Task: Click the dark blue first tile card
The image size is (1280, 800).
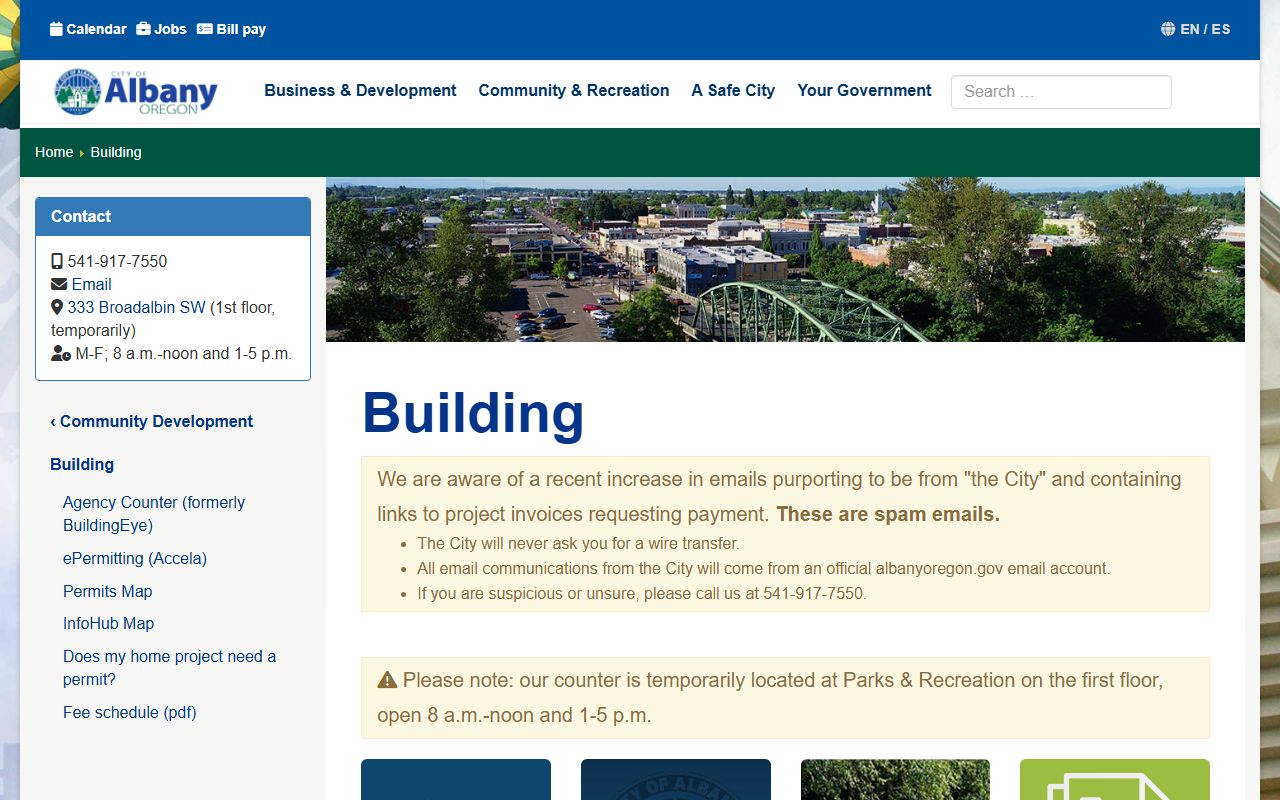Action: pos(456,779)
